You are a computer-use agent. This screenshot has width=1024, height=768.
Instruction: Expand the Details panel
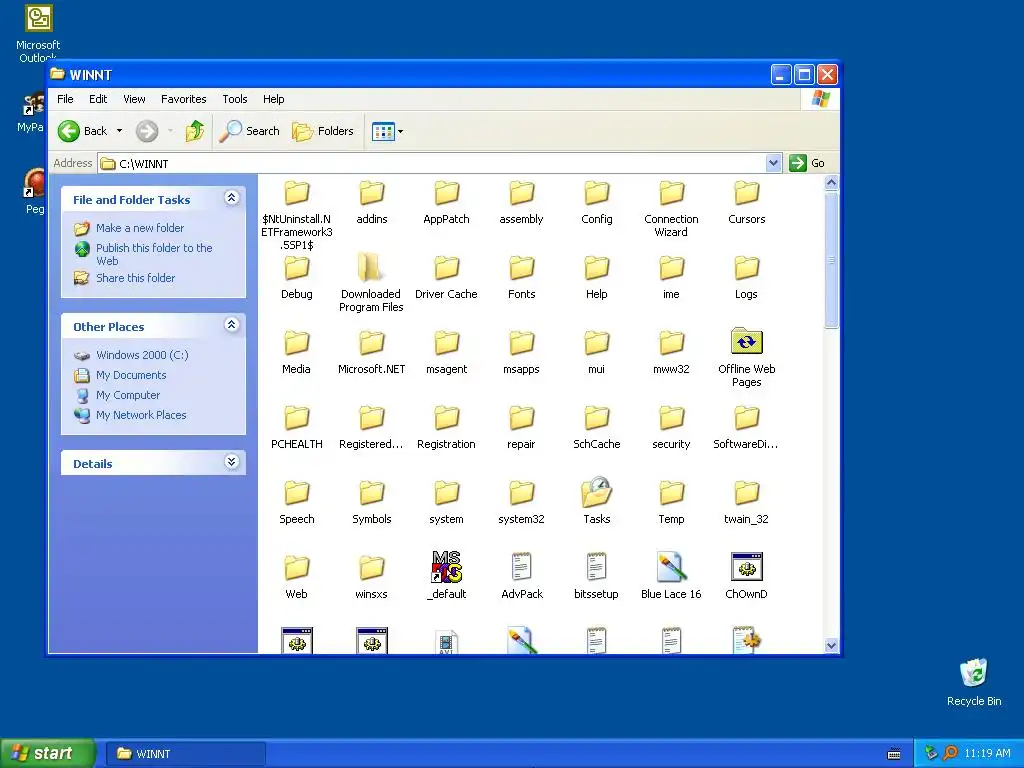coord(231,462)
